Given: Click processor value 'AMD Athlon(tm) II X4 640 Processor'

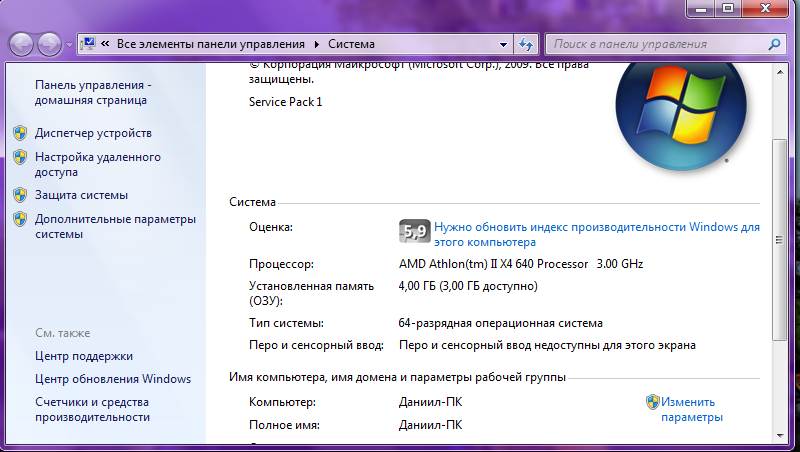Looking at the screenshot, I should [x=493, y=264].
